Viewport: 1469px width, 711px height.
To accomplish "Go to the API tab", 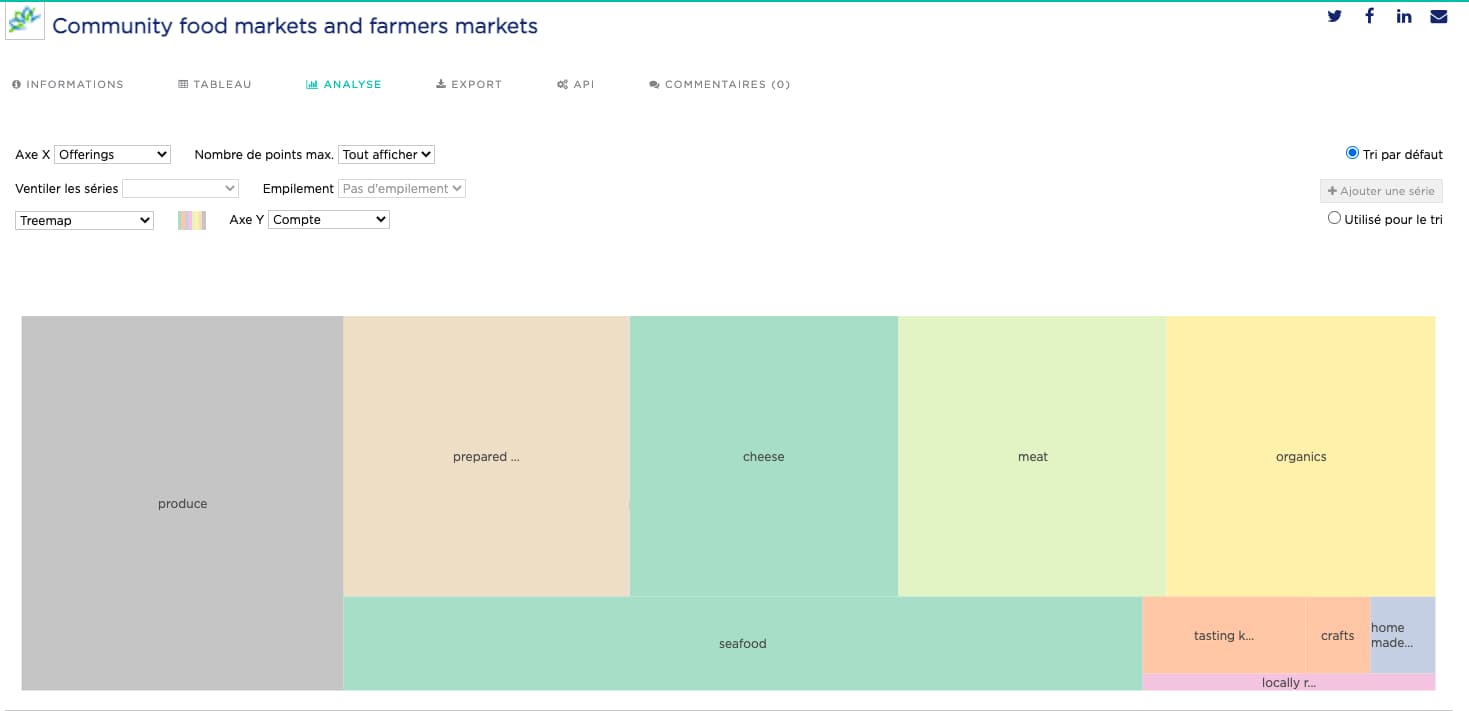I will [576, 85].
